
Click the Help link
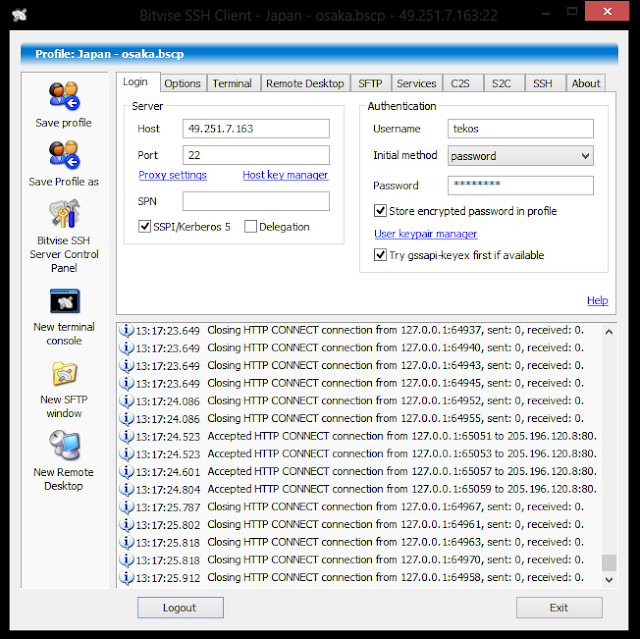click(598, 300)
